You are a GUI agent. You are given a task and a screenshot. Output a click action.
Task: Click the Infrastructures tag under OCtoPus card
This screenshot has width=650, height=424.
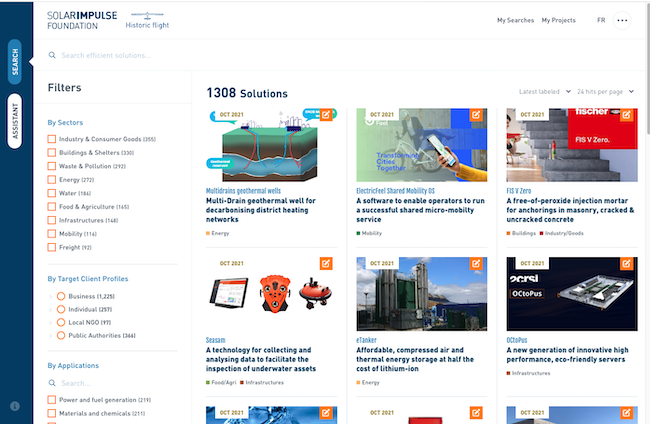(x=529, y=373)
